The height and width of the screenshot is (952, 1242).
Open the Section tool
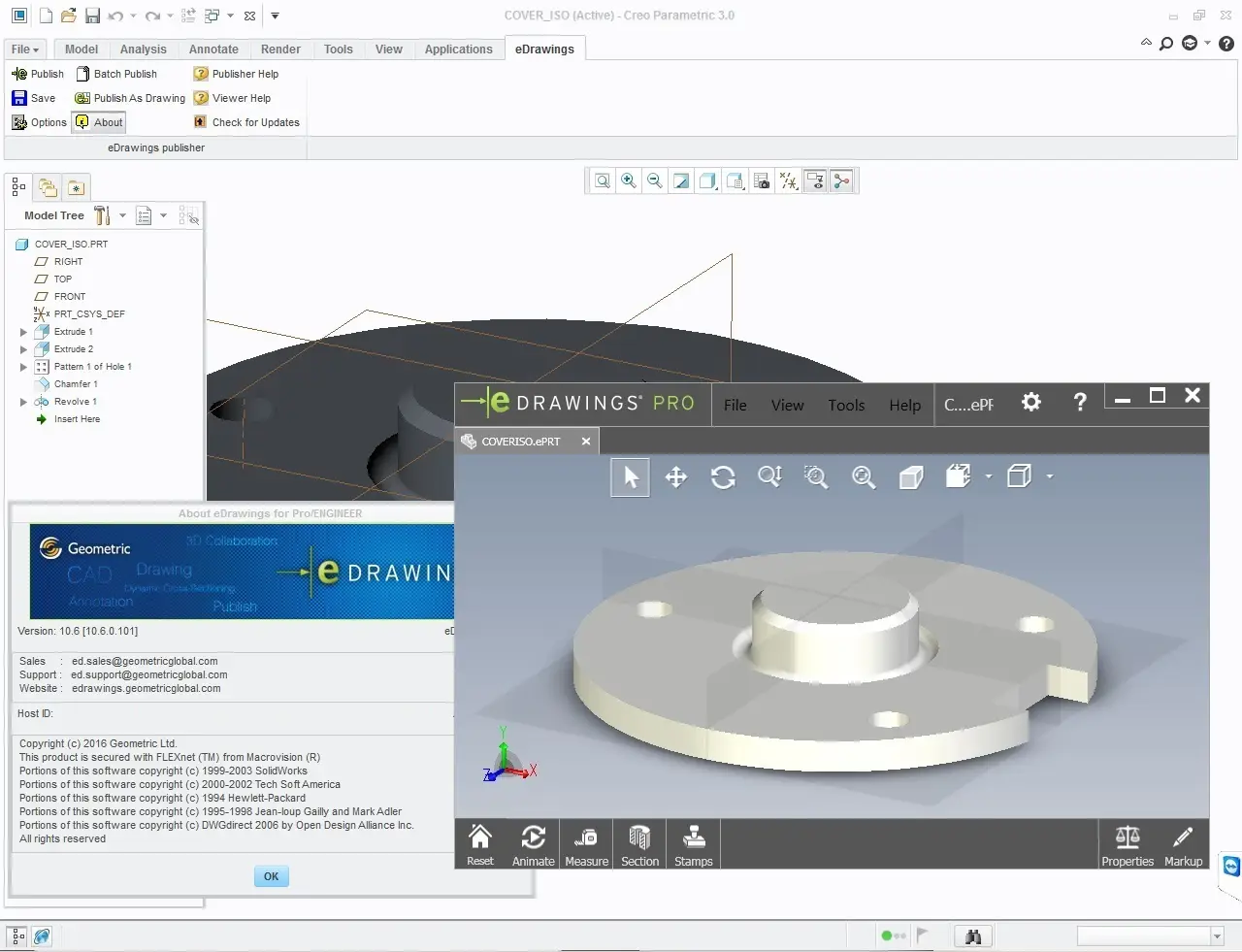(x=639, y=844)
